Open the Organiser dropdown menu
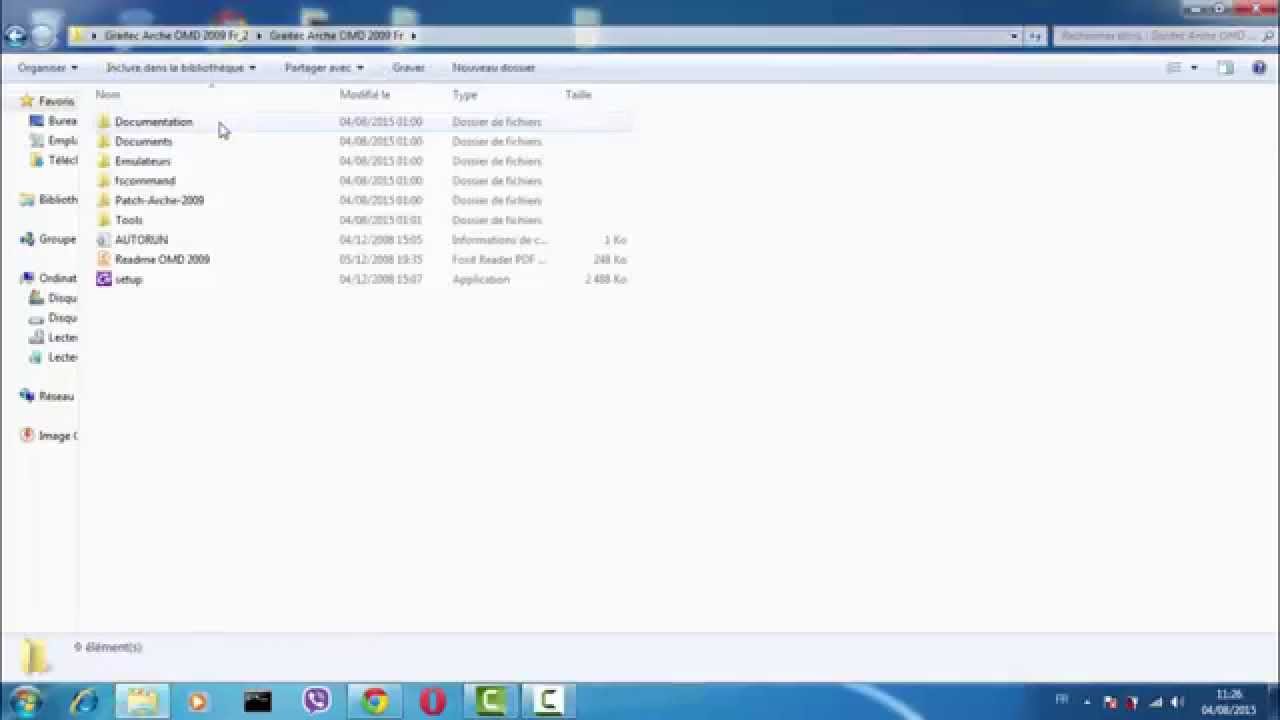The image size is (1280, 720). [x=47, y=68]
